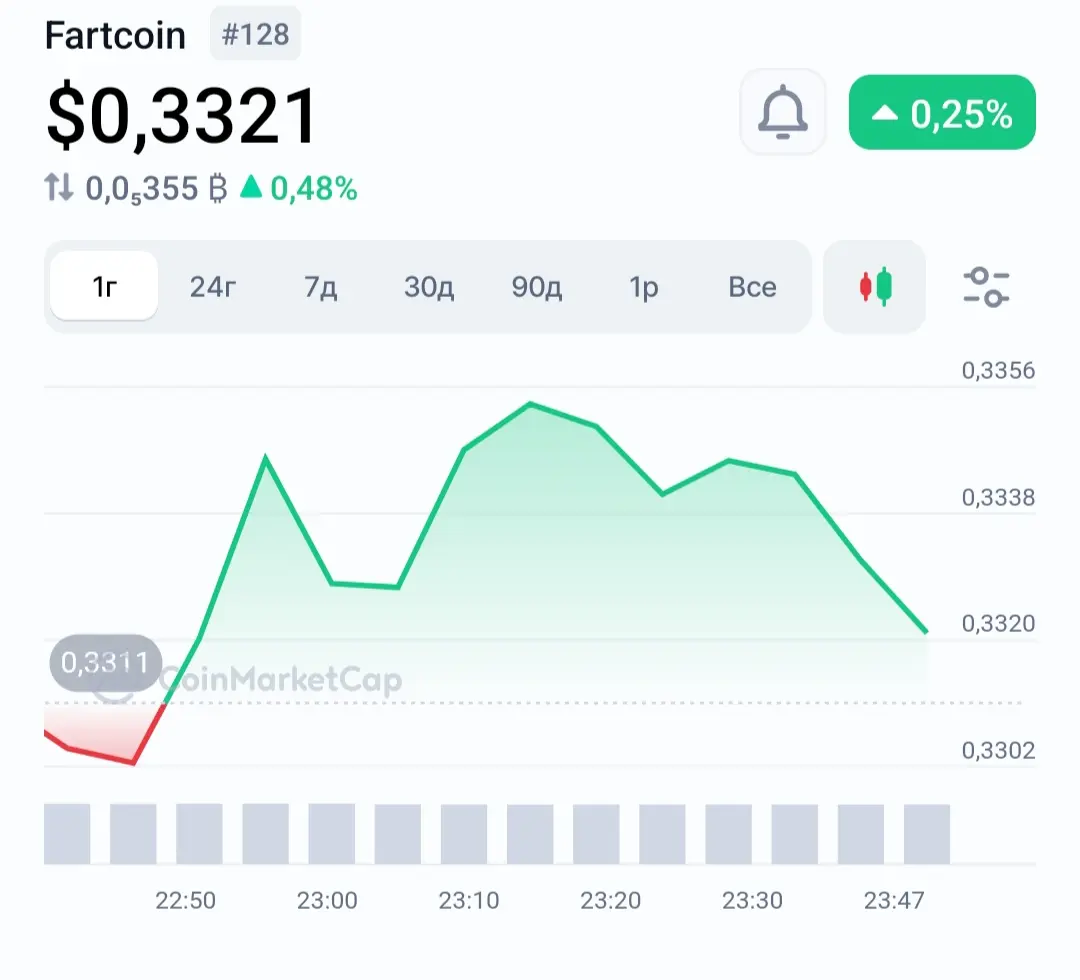Screen dimensions: 1080x980
Task: Switch chart to 7д range
Action: point(320,287)
